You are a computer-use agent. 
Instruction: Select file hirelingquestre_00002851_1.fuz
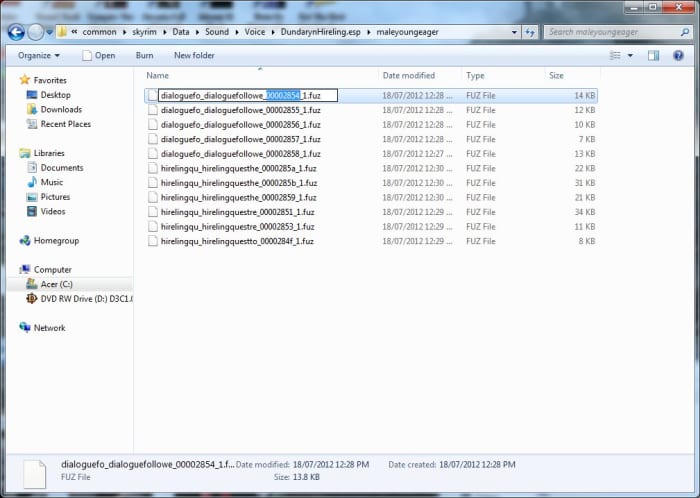(238, 212)
